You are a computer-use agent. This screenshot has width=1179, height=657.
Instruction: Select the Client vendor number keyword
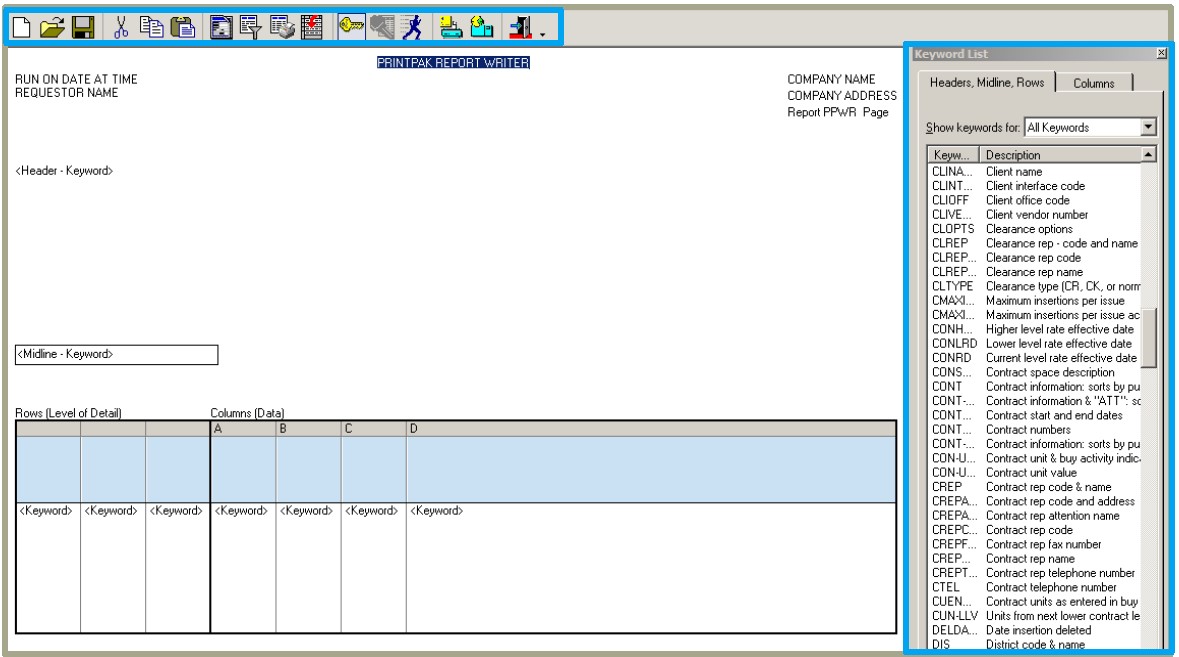tap(1035, 214)
